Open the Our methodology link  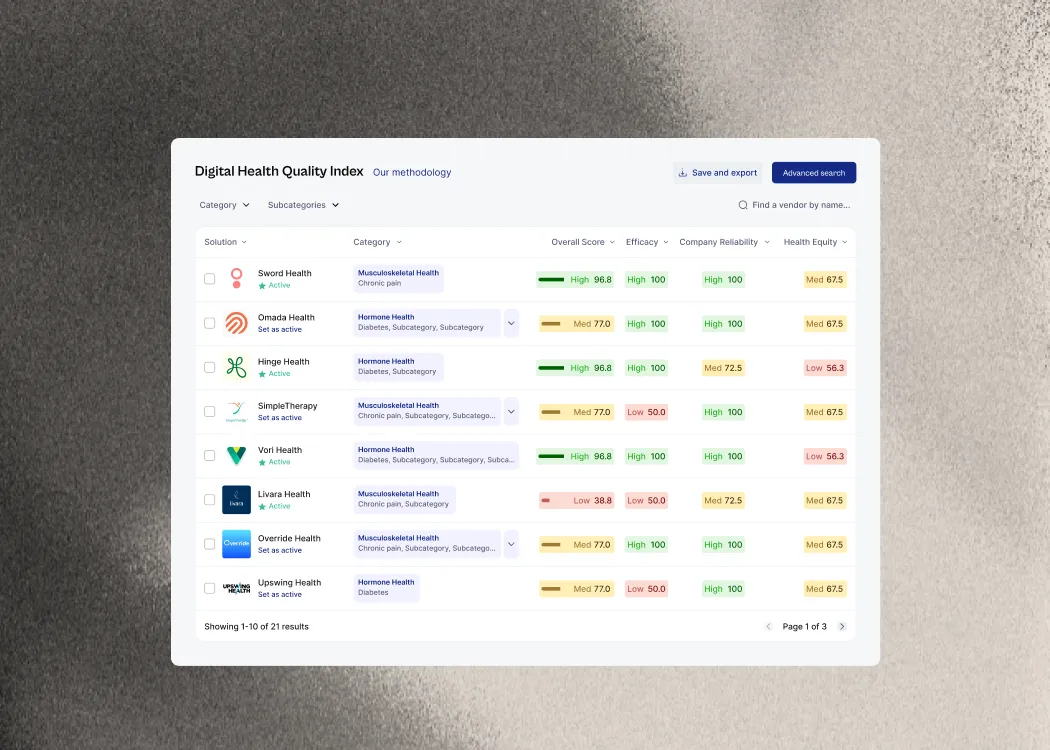pos(412,172)
